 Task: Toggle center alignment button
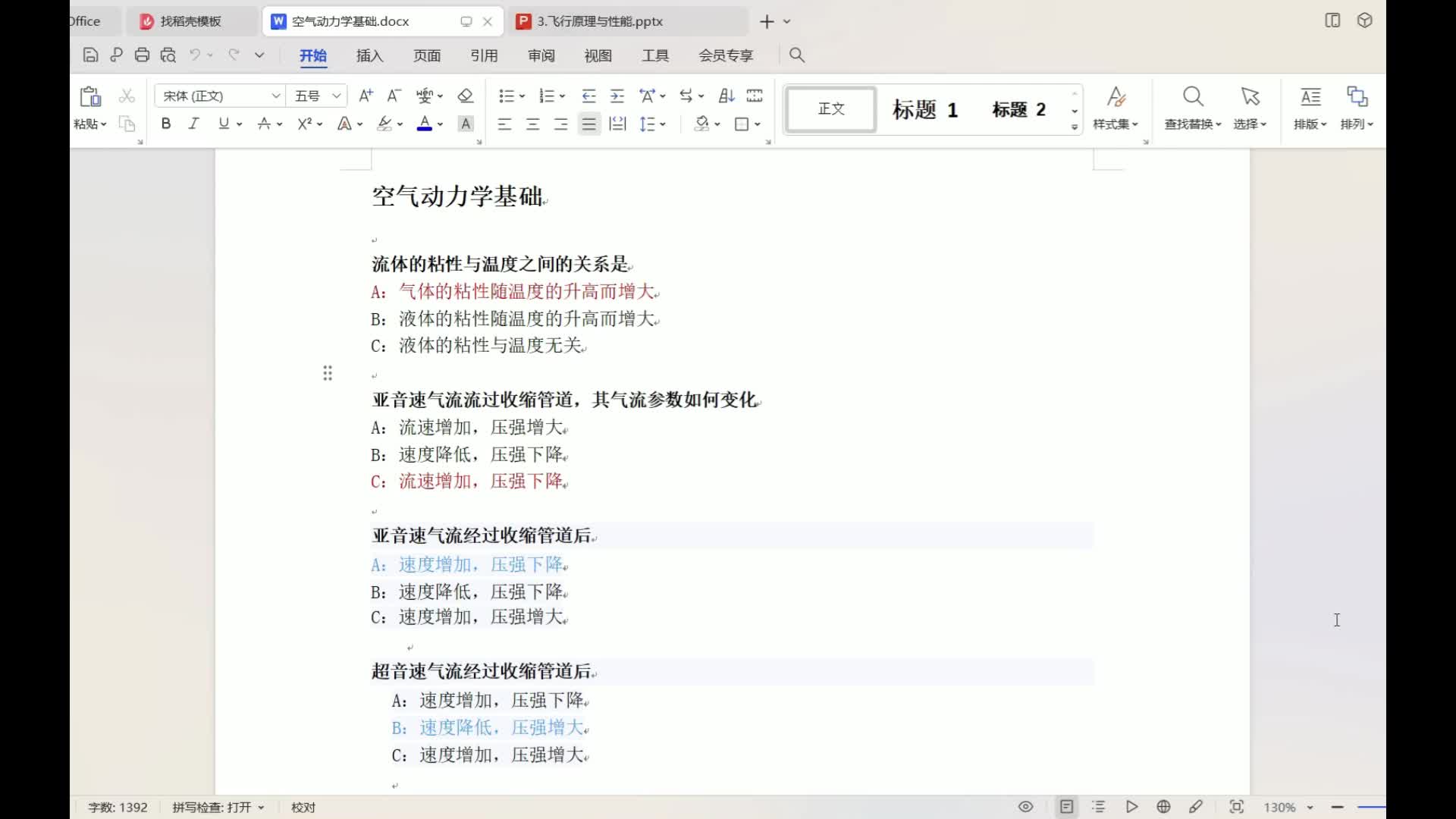(x=532, y=124)
